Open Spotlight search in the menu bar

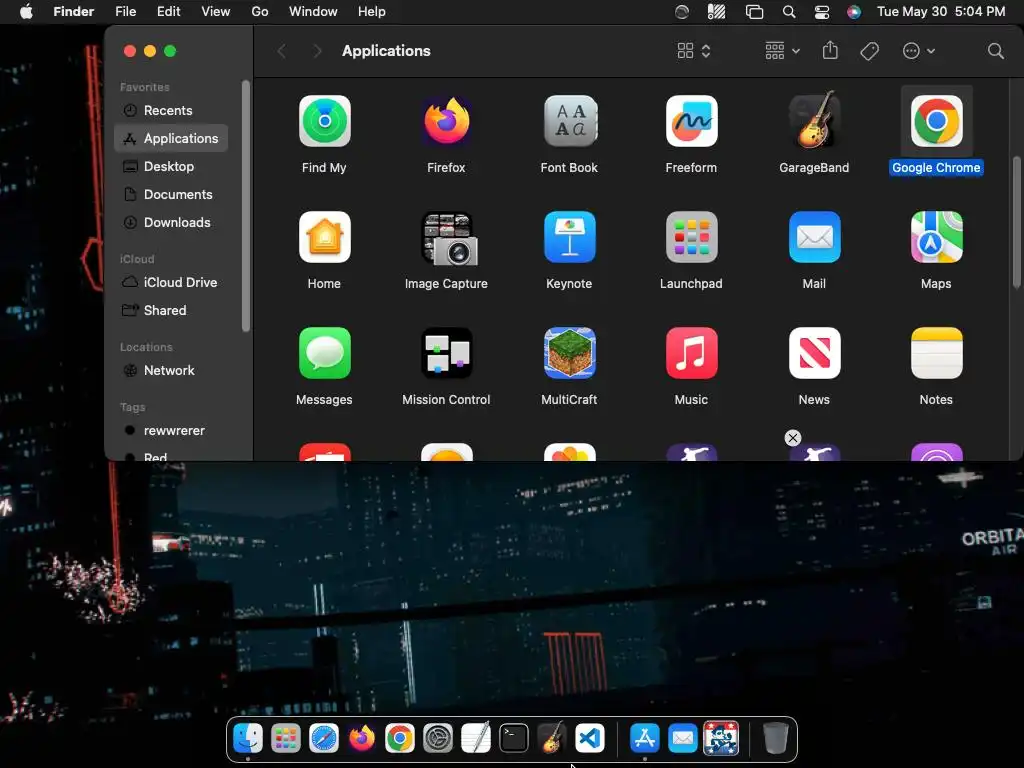tap(789, 12)
